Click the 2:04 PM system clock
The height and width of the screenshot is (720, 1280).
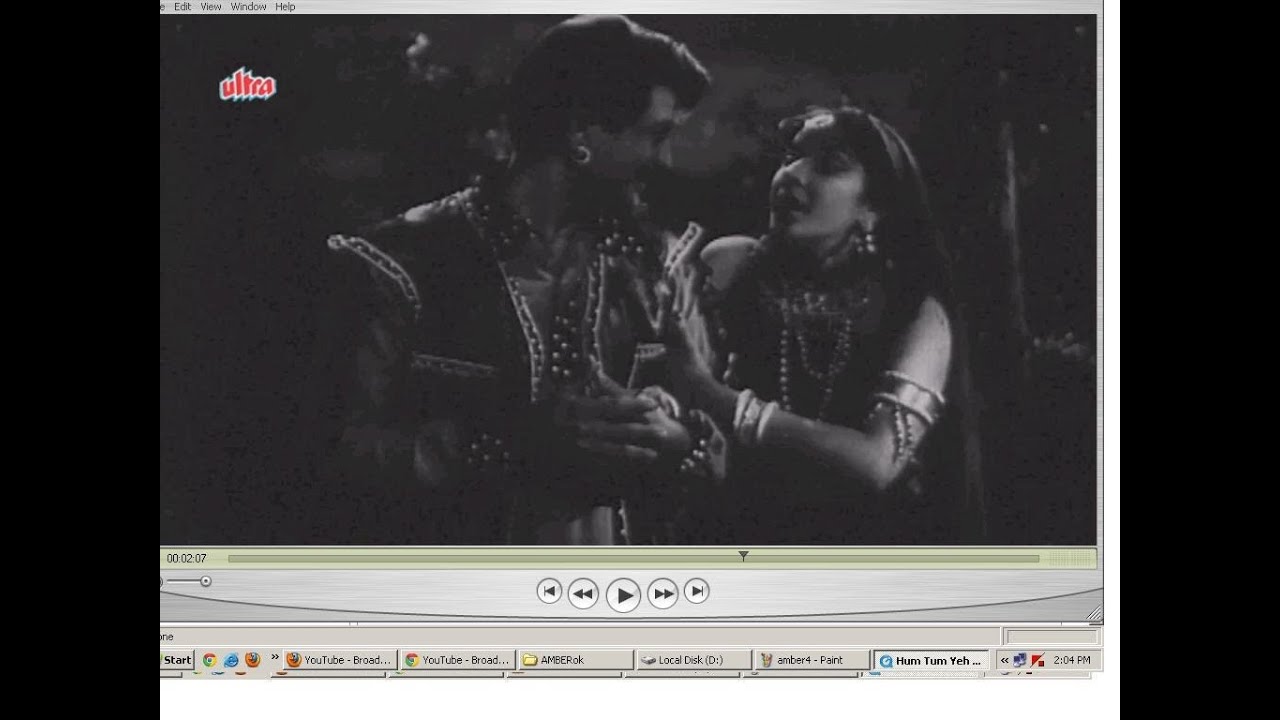click(1072, 660)
